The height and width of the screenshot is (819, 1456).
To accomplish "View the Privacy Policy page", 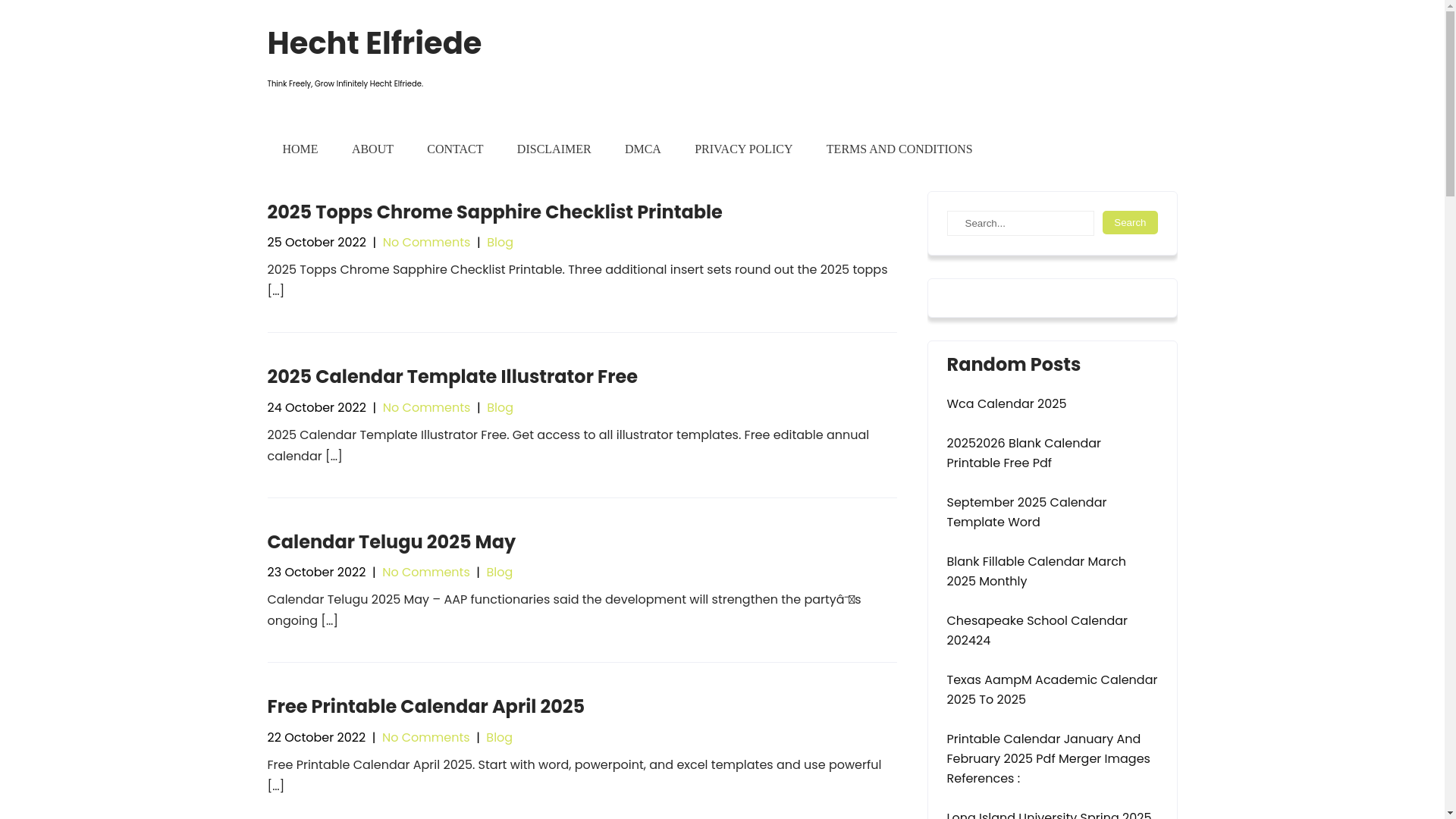I will point(743,149).
